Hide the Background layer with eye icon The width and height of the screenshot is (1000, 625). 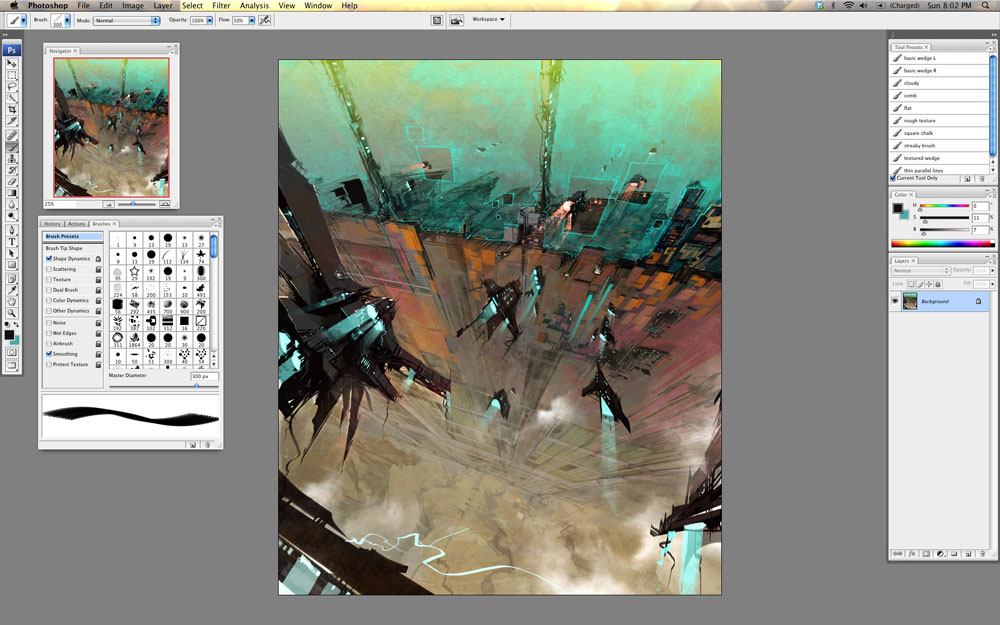pos(895,301)
